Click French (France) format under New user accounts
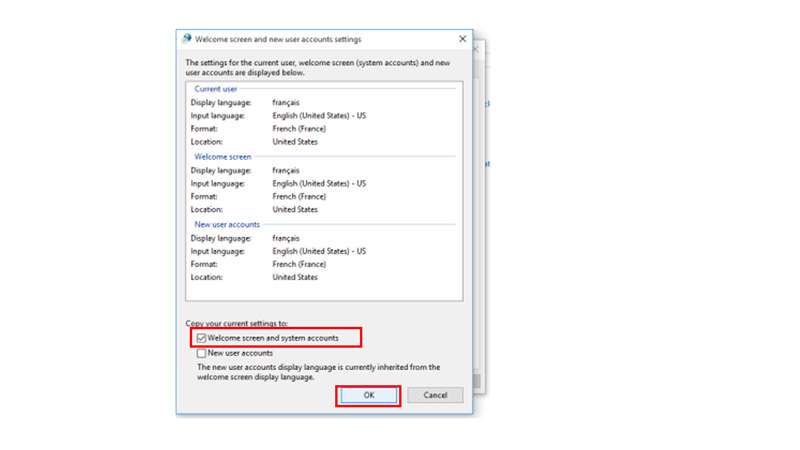 (x=299, y=264)
